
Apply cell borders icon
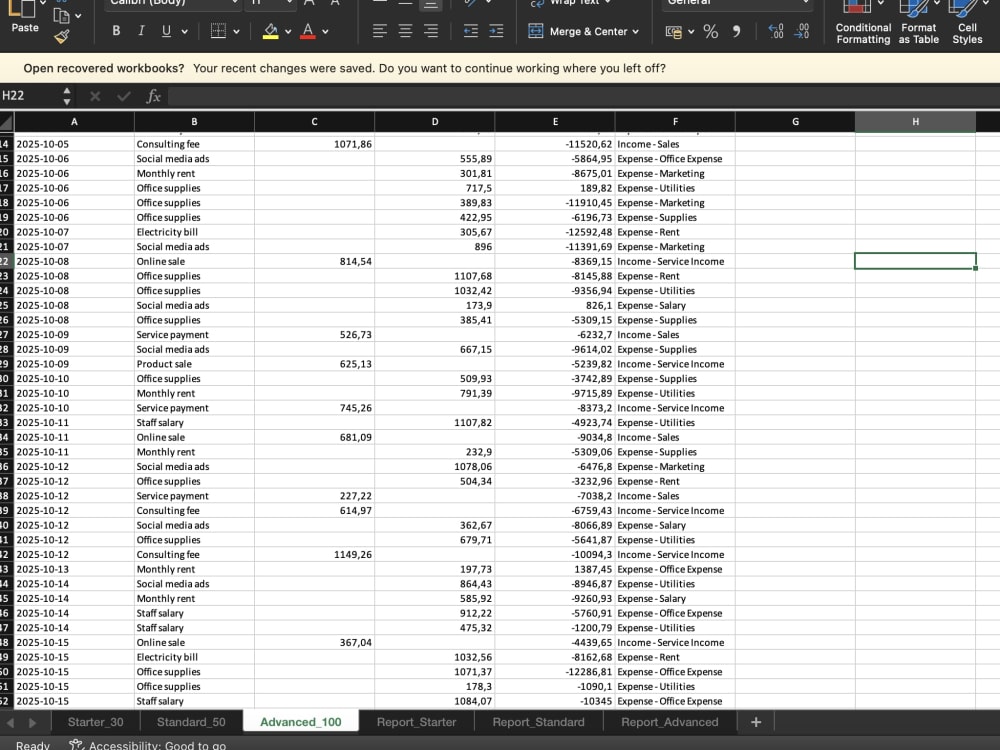click(x=218, y=31)
